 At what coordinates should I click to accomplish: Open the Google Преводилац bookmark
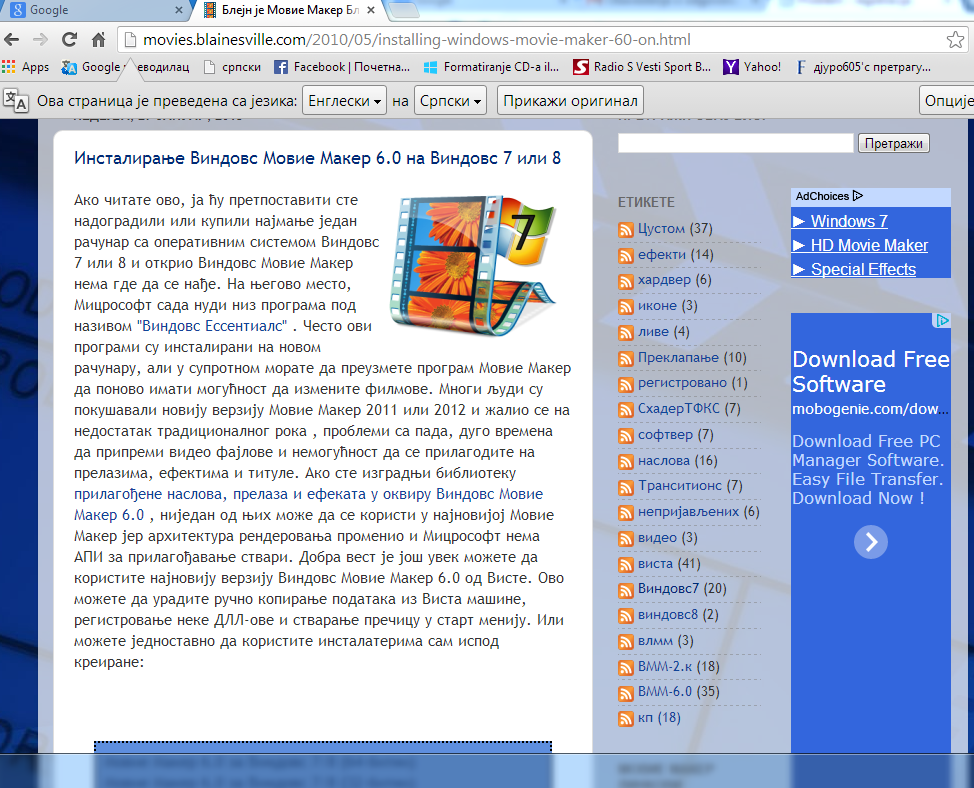[x=125, y=66]
